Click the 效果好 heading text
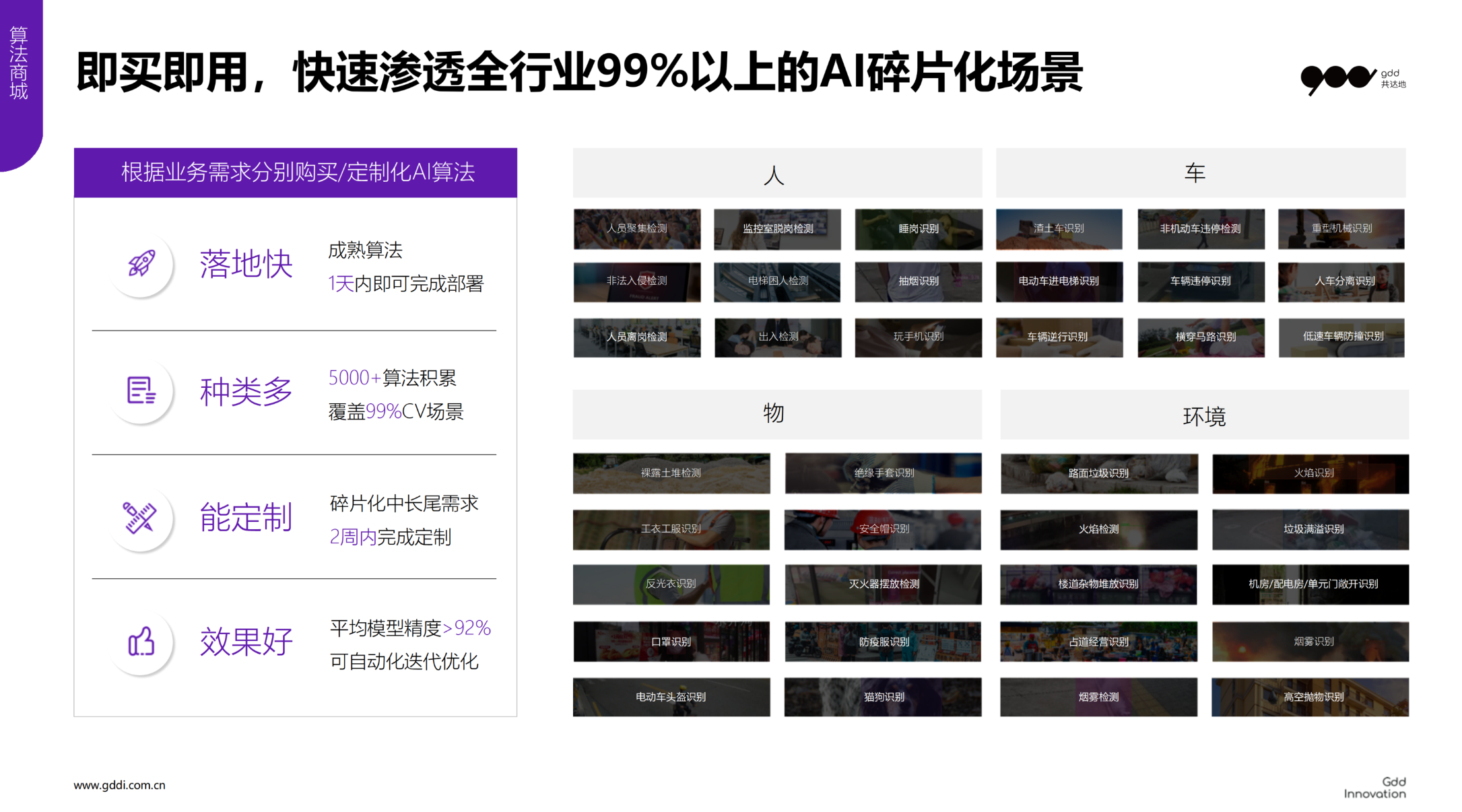 coord(246,642)
